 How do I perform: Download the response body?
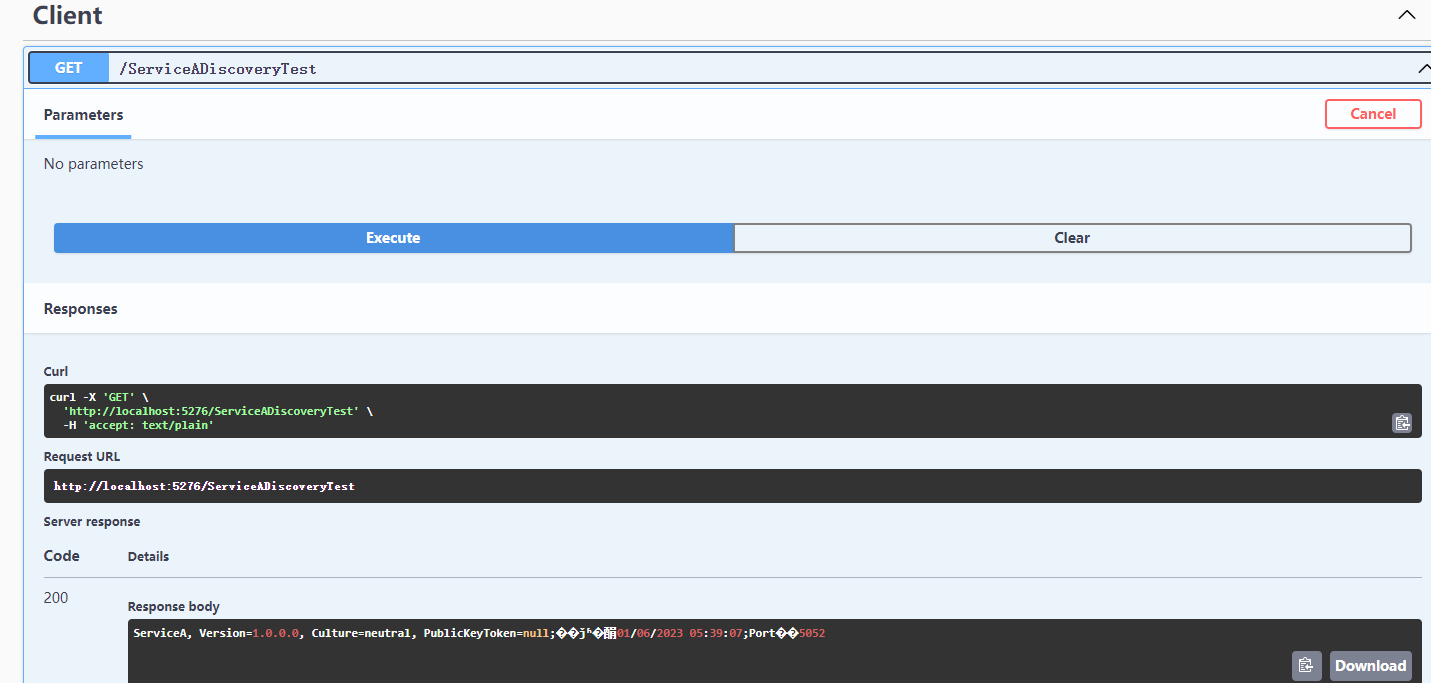pyautogui.click(x=1370, y=666)
